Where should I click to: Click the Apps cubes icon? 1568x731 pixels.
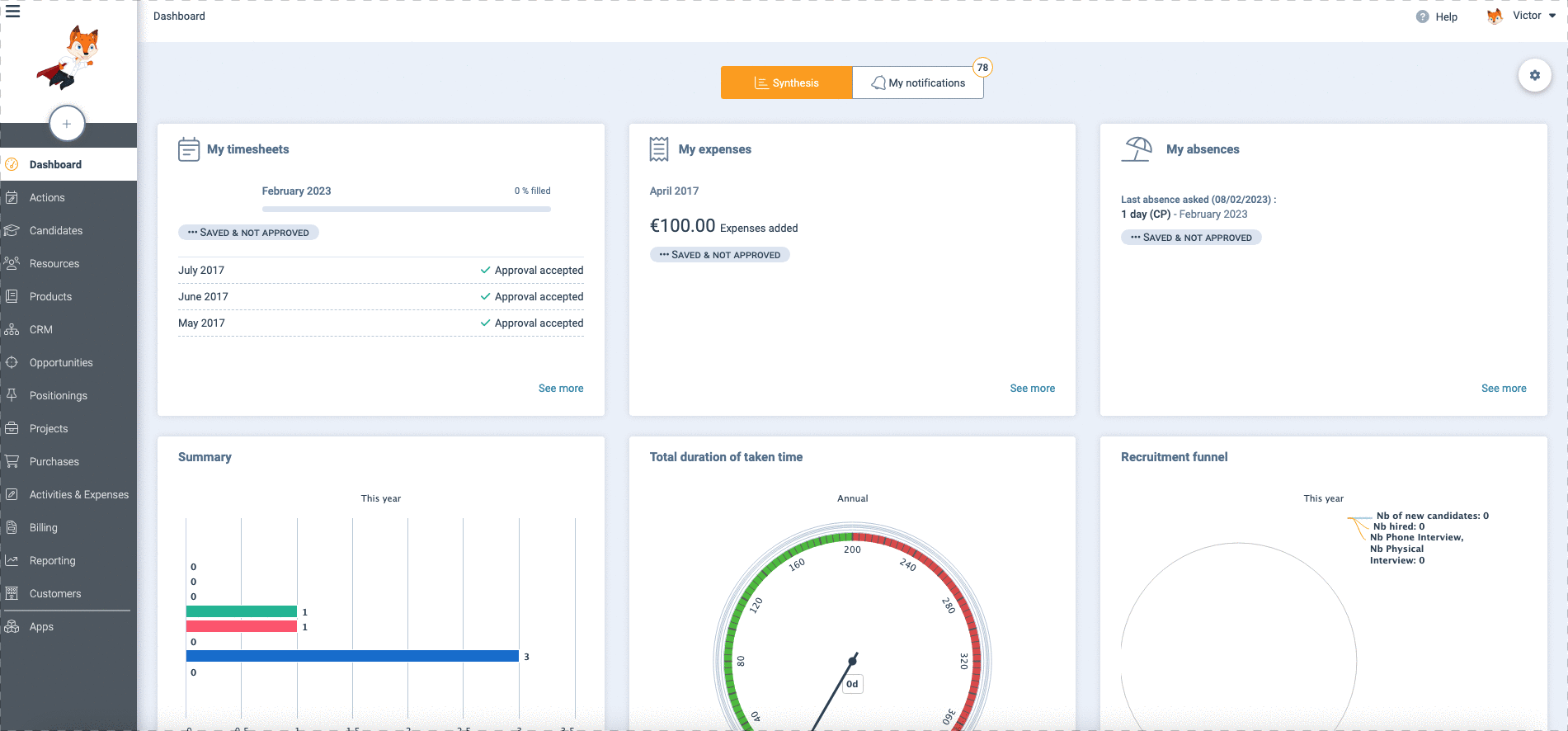tap(12, 626)
